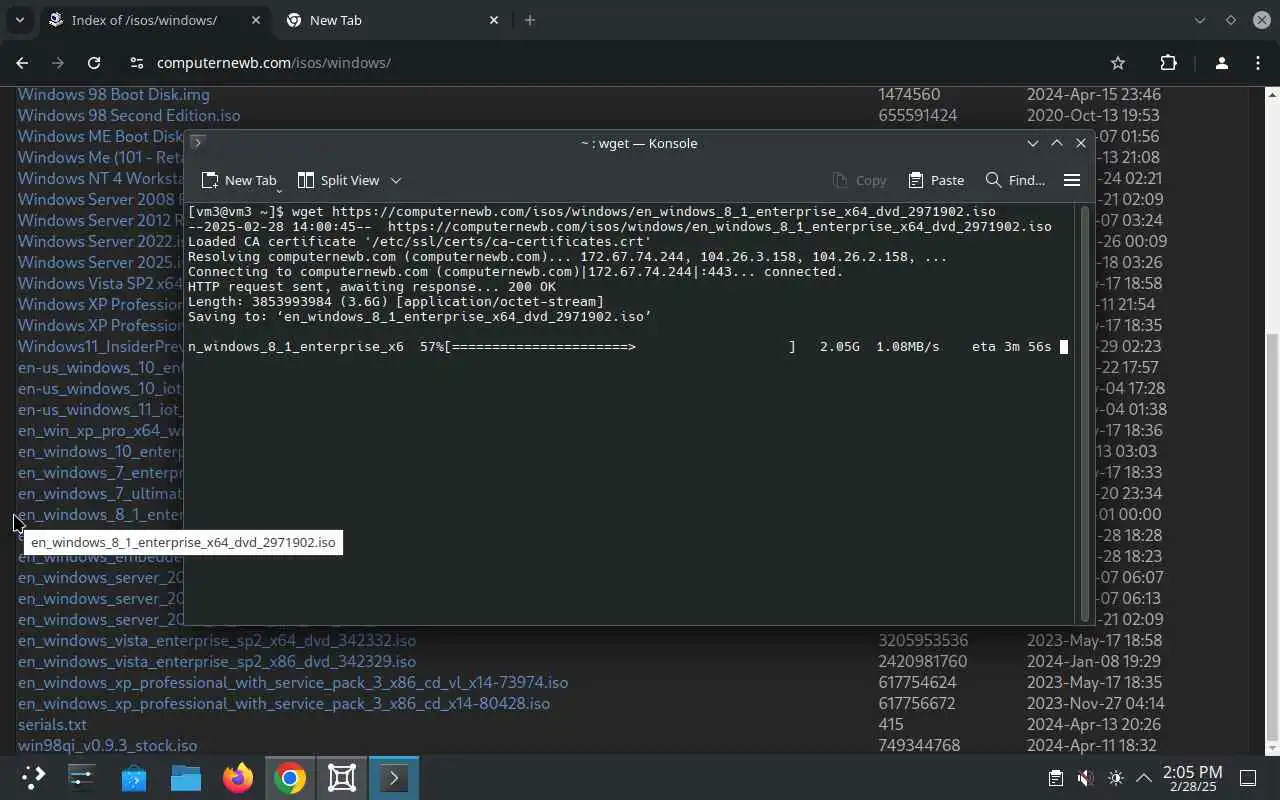This screenshot has height=800, width=1280.
Task: Click file size 749344768 in listing
Action: pos(919,745)
